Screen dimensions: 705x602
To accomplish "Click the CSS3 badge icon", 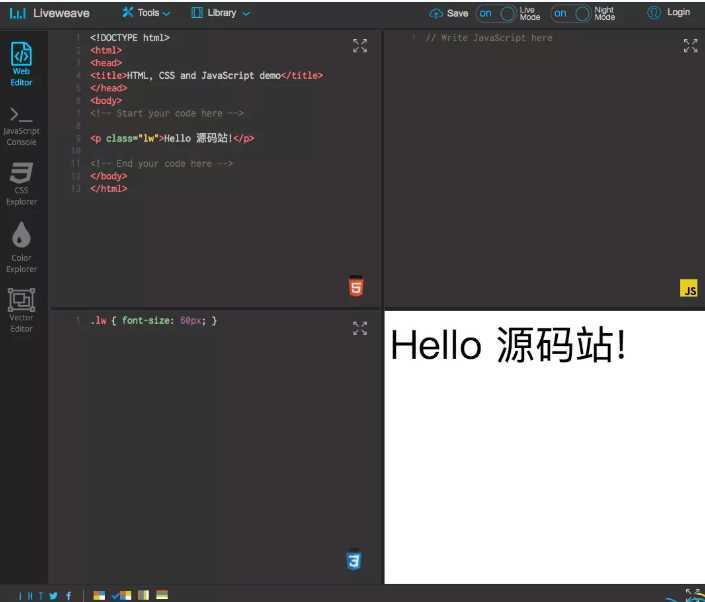I will pos(354,560).
